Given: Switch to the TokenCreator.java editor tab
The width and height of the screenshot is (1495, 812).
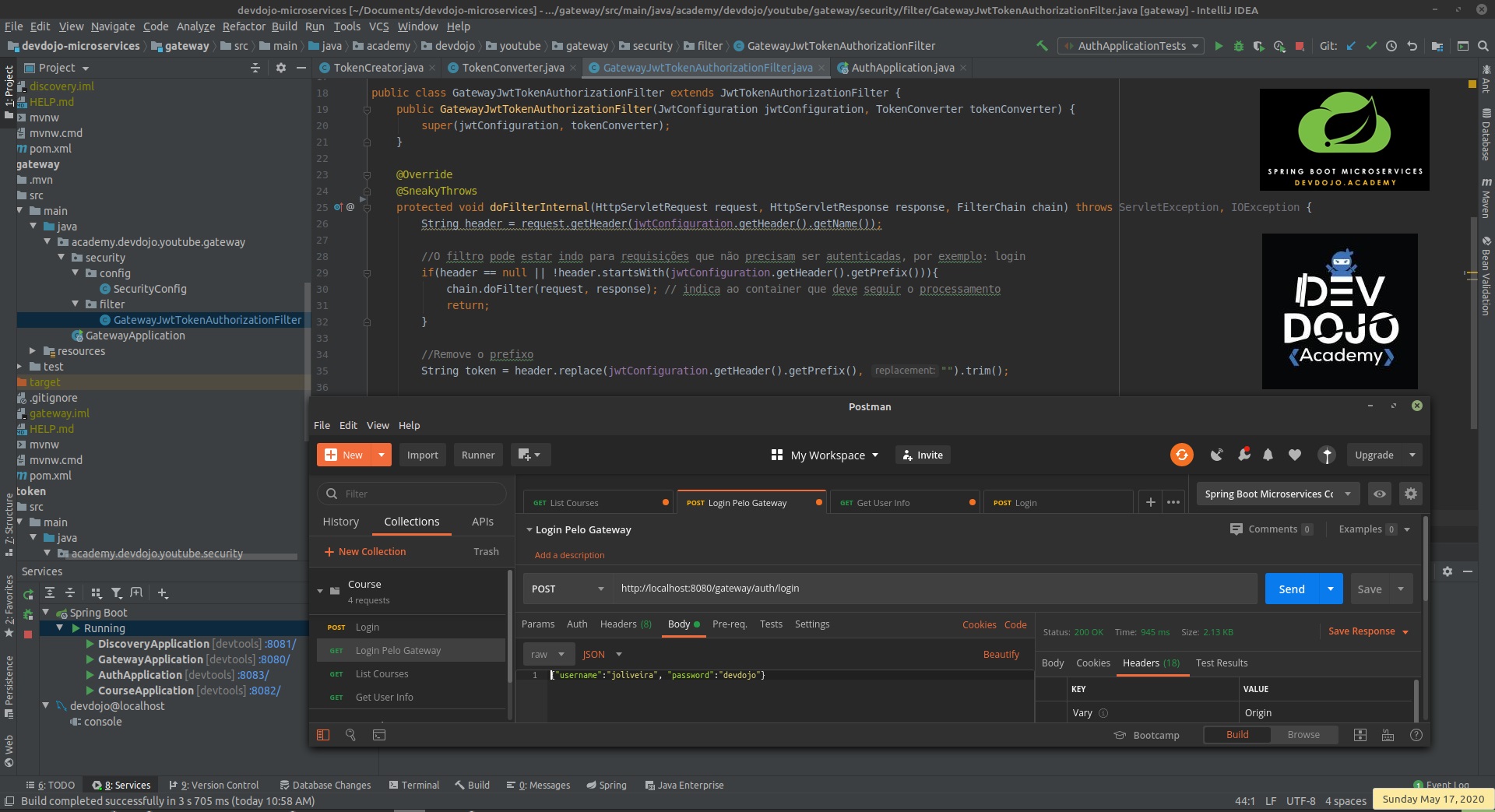Looking at the screenshot, I should pos(374,68).
